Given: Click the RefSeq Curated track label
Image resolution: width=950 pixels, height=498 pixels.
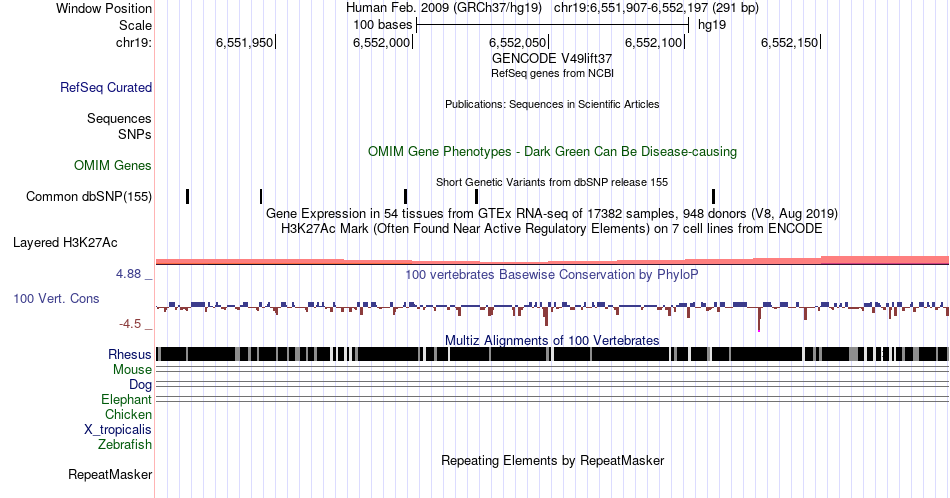Looking at the screenshot, I should 105,87.
